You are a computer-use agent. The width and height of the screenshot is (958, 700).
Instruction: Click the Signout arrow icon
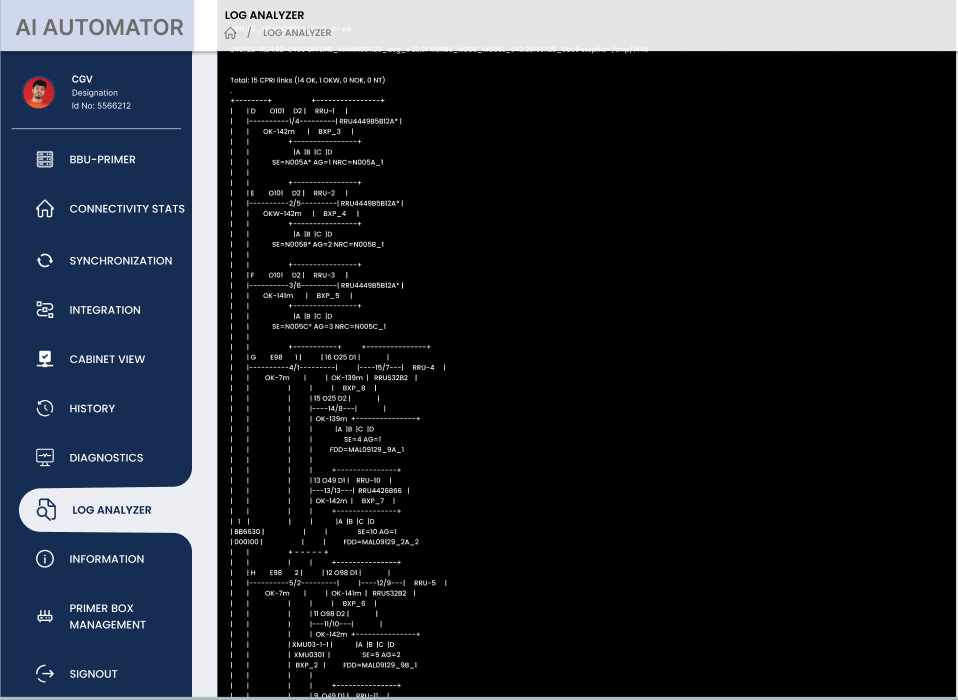point(45,674)
